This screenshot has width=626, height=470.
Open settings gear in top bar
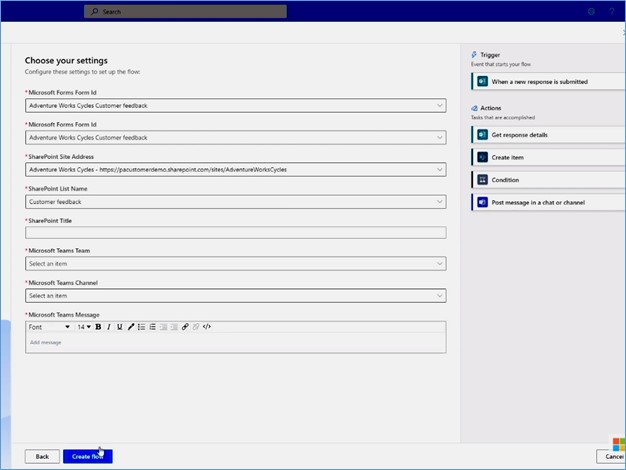(x=591, y=12)
